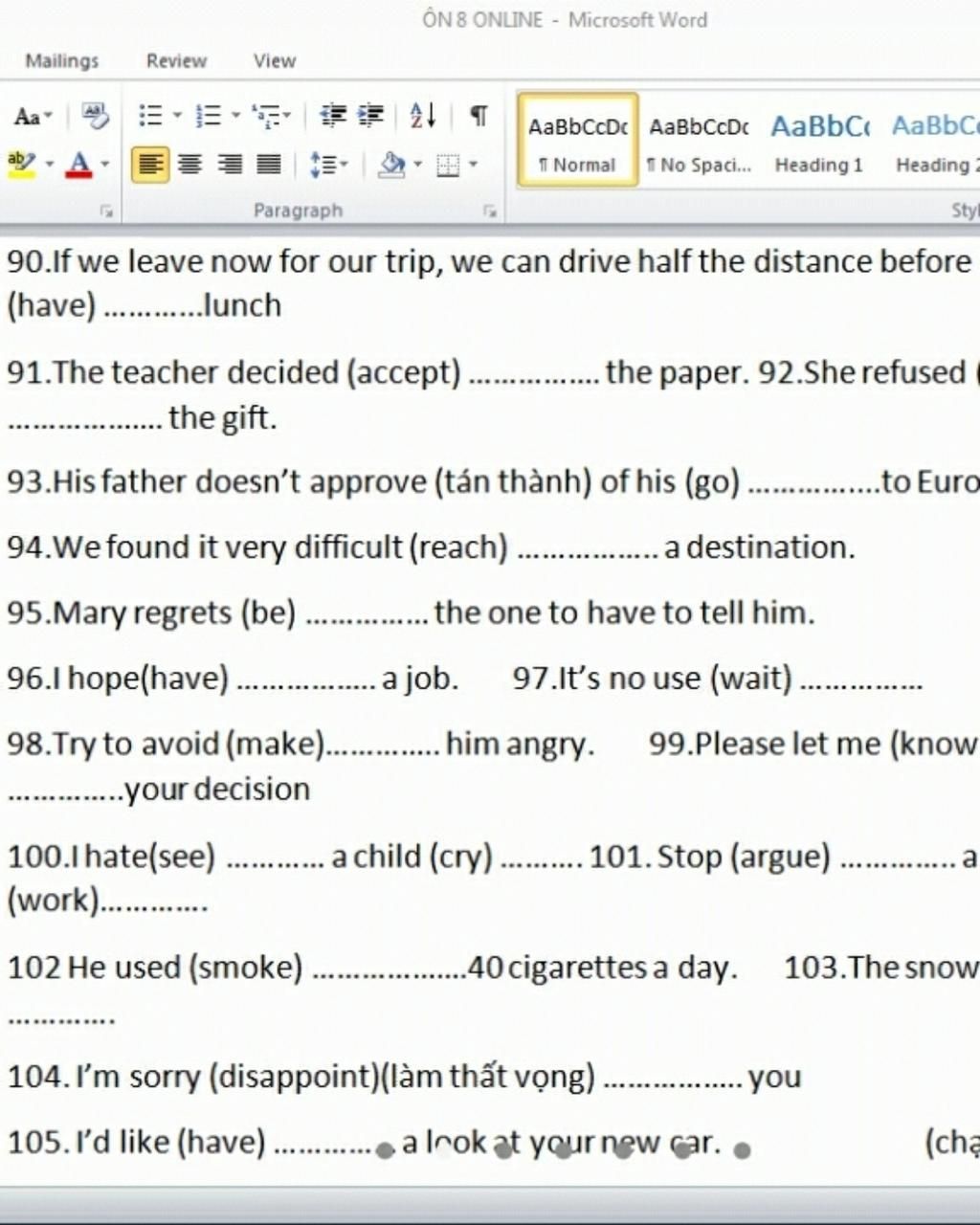Click the Change Case Aa button
The image size is (980, 1225).
pyautogui.click(x=33, y=117)
